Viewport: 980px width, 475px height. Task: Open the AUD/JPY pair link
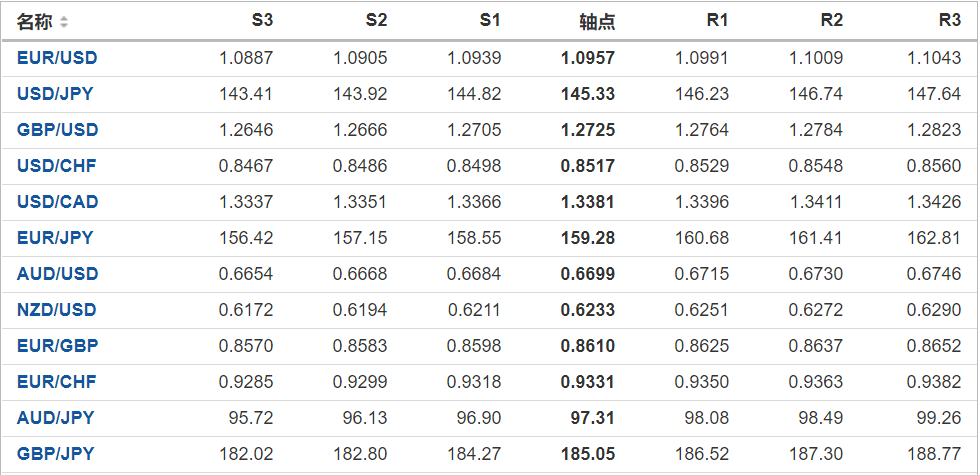click(x=55, y=418)
